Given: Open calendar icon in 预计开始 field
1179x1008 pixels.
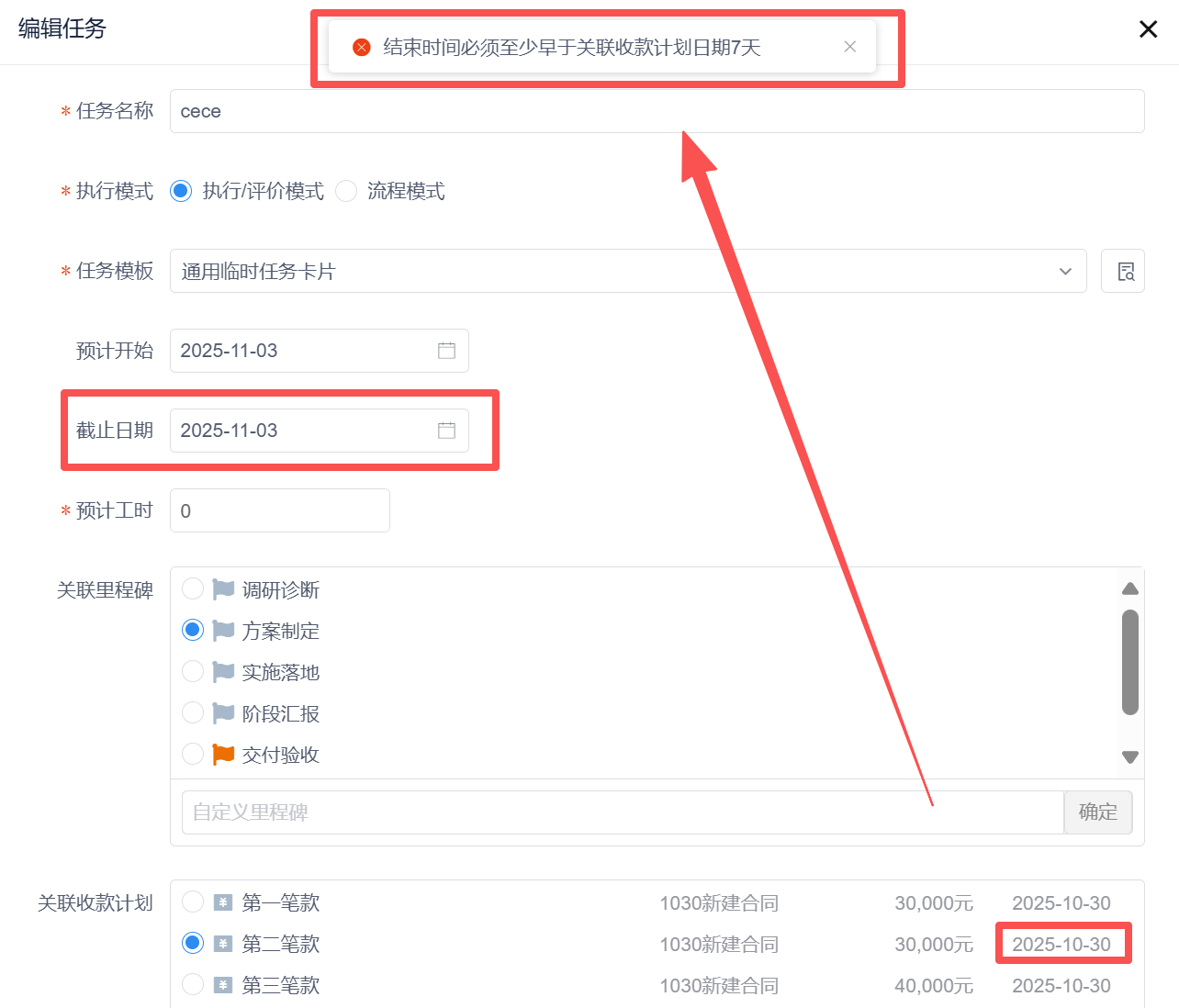Looking at the screenshot, I should tap(446, 351).
